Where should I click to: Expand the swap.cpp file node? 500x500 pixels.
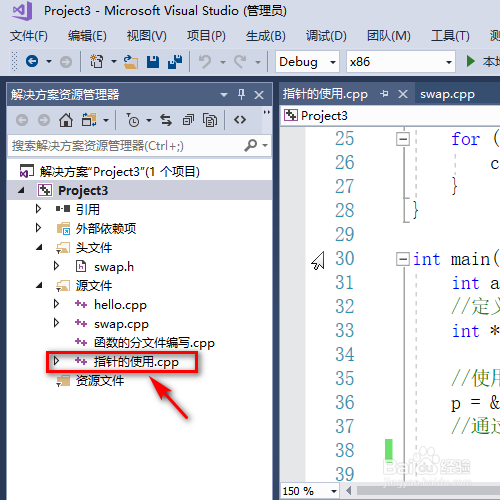57,323
